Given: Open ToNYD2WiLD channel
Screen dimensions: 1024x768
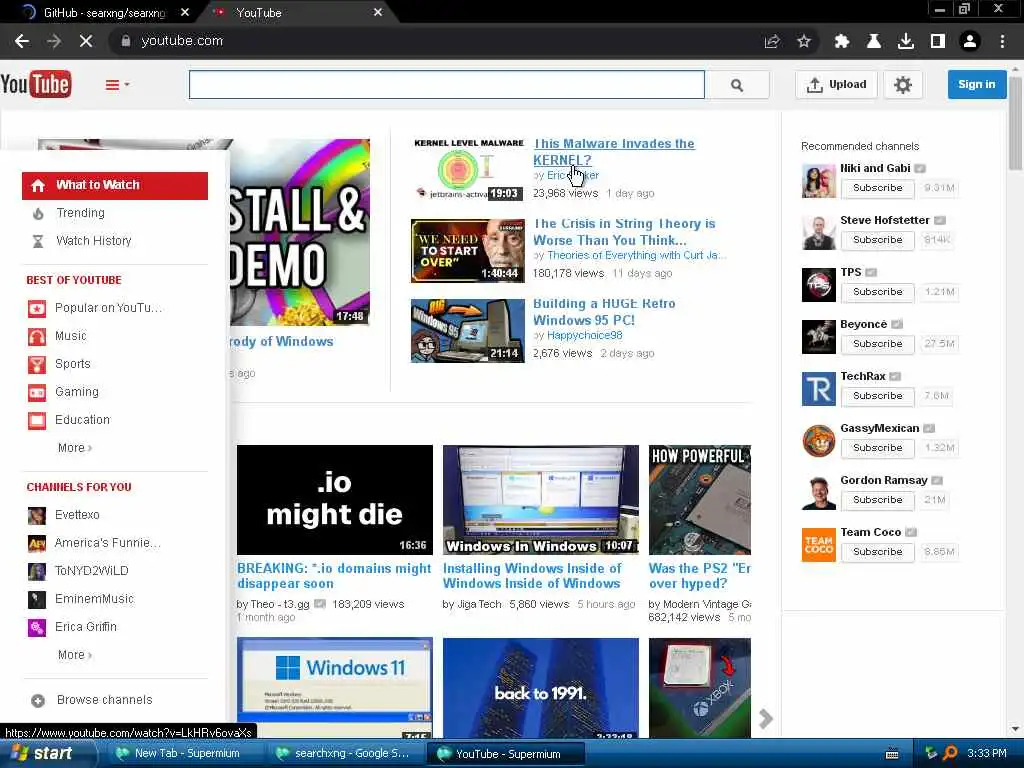Looking at the screenshot, I should click(91, 571).
